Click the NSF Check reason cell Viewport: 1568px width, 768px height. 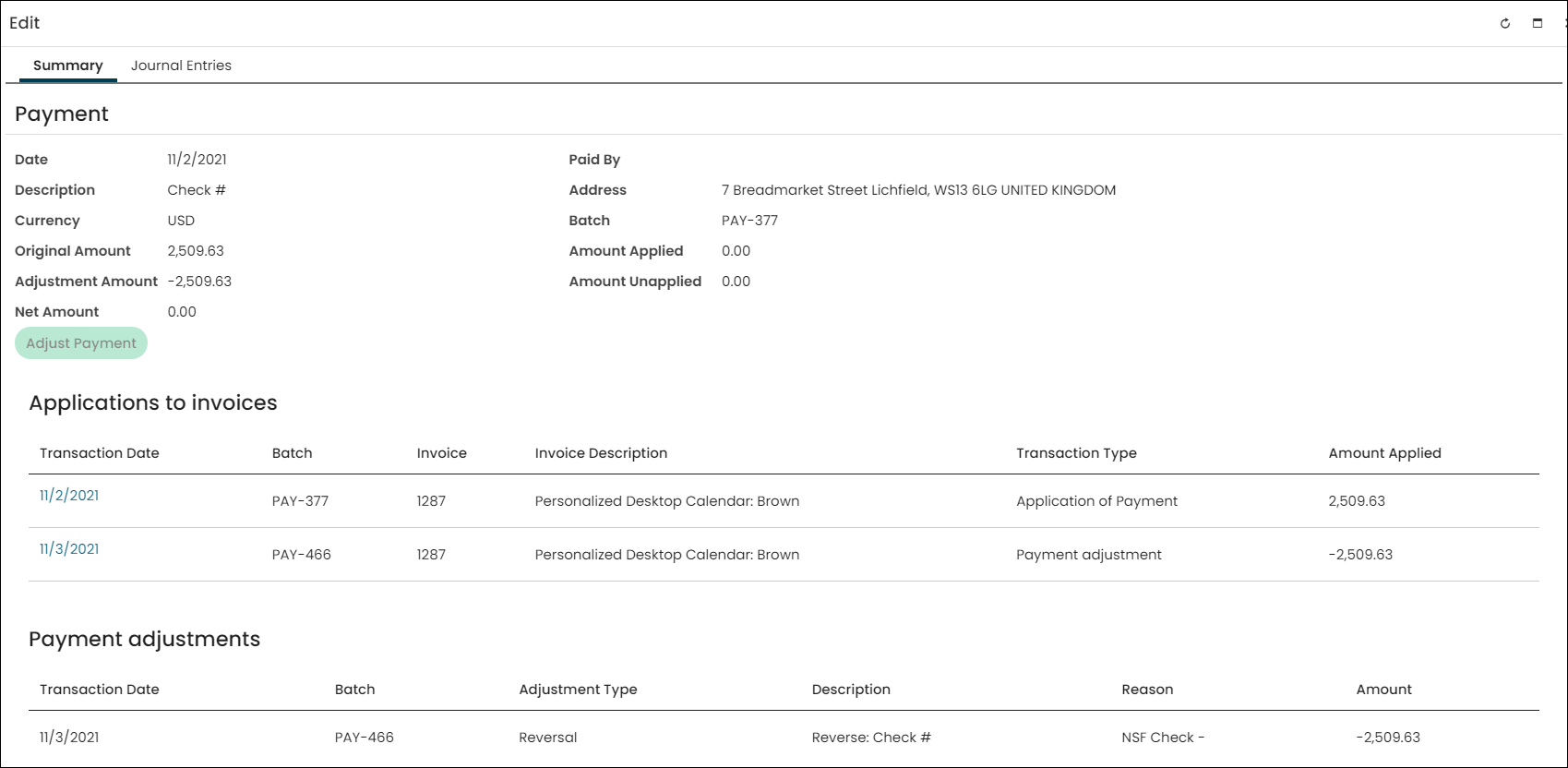(x=1163, y=738)
